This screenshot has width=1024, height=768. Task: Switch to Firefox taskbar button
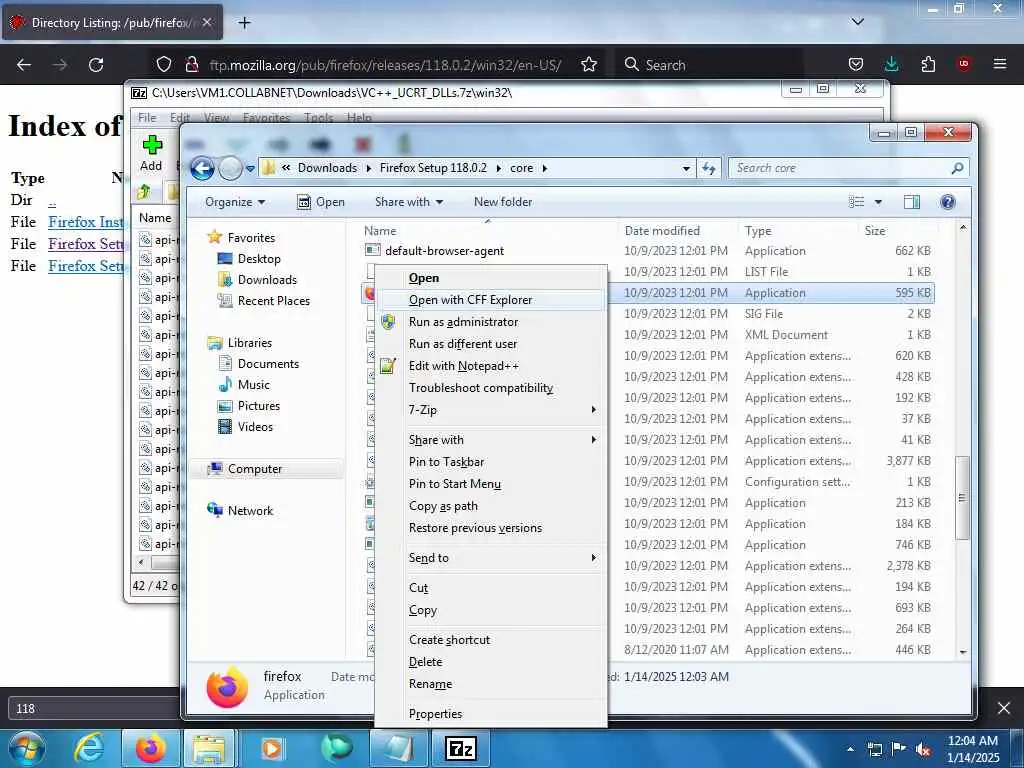150,748
